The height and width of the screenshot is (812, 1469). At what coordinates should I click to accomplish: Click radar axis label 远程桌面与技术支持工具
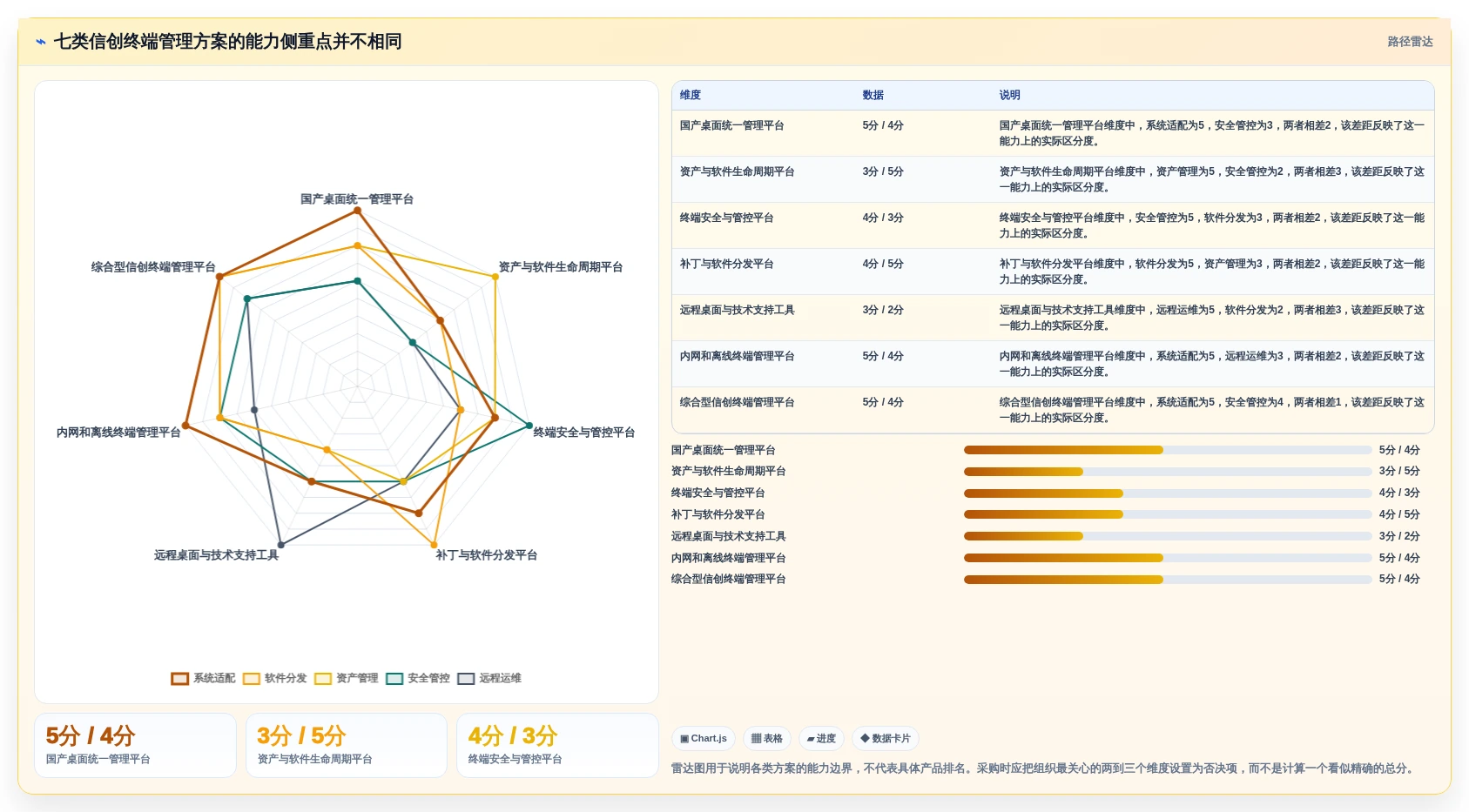pyautogui.click(x=217, y=555)
